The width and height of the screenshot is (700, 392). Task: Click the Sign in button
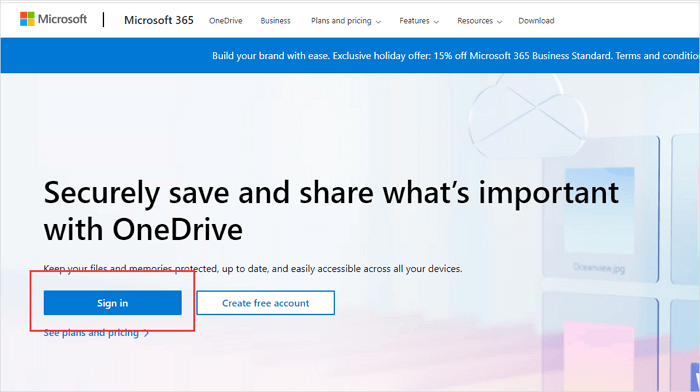(x=112, y=303)
